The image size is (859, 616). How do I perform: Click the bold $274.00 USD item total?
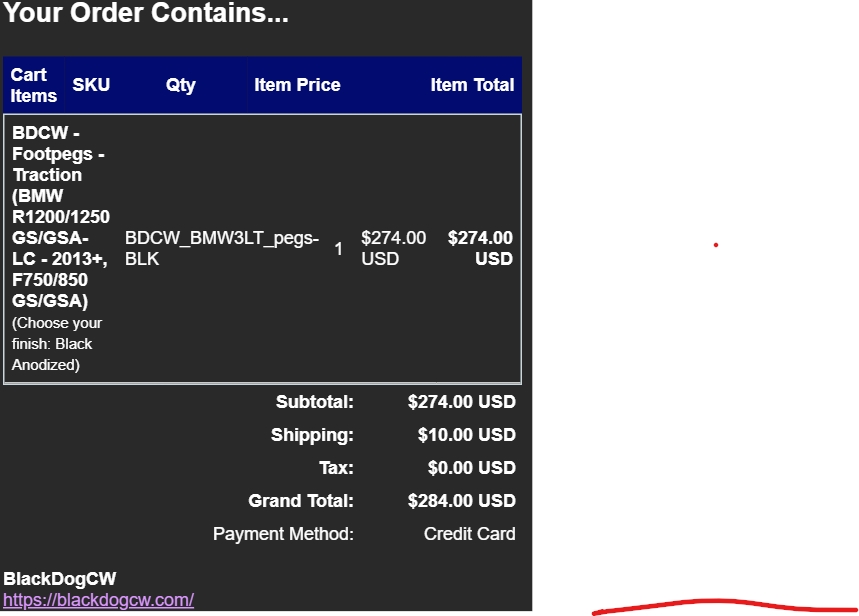(x=480, y=248)
